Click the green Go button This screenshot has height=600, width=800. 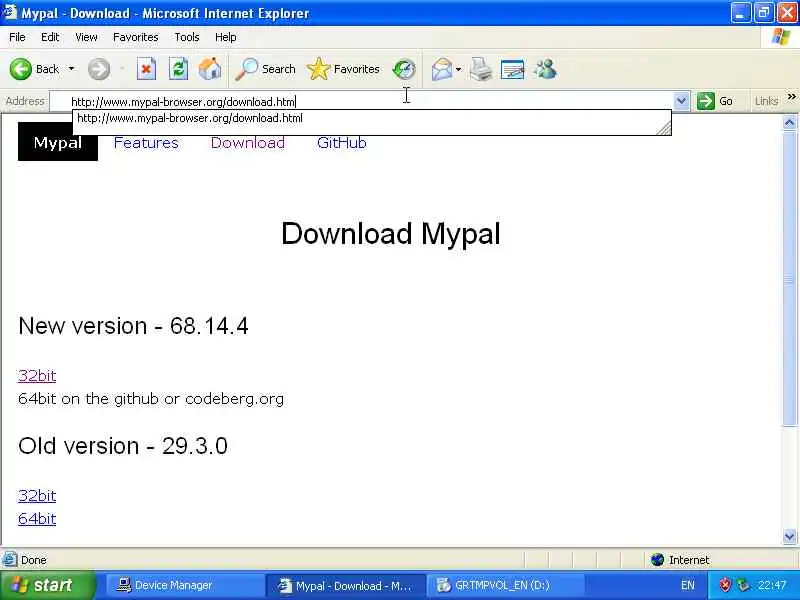pyautogui.click(x=715, y=101)
